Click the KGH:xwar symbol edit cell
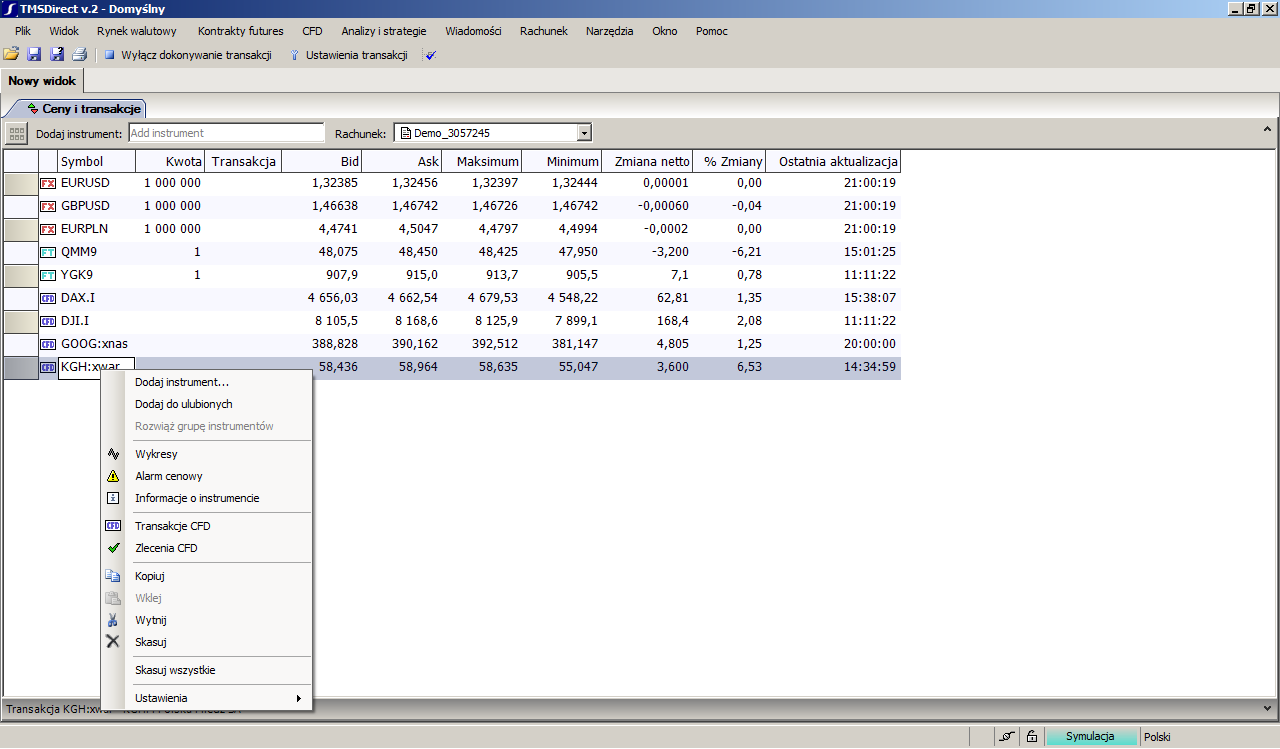This screenshot has height=749, width=1280. click(96, 367)
